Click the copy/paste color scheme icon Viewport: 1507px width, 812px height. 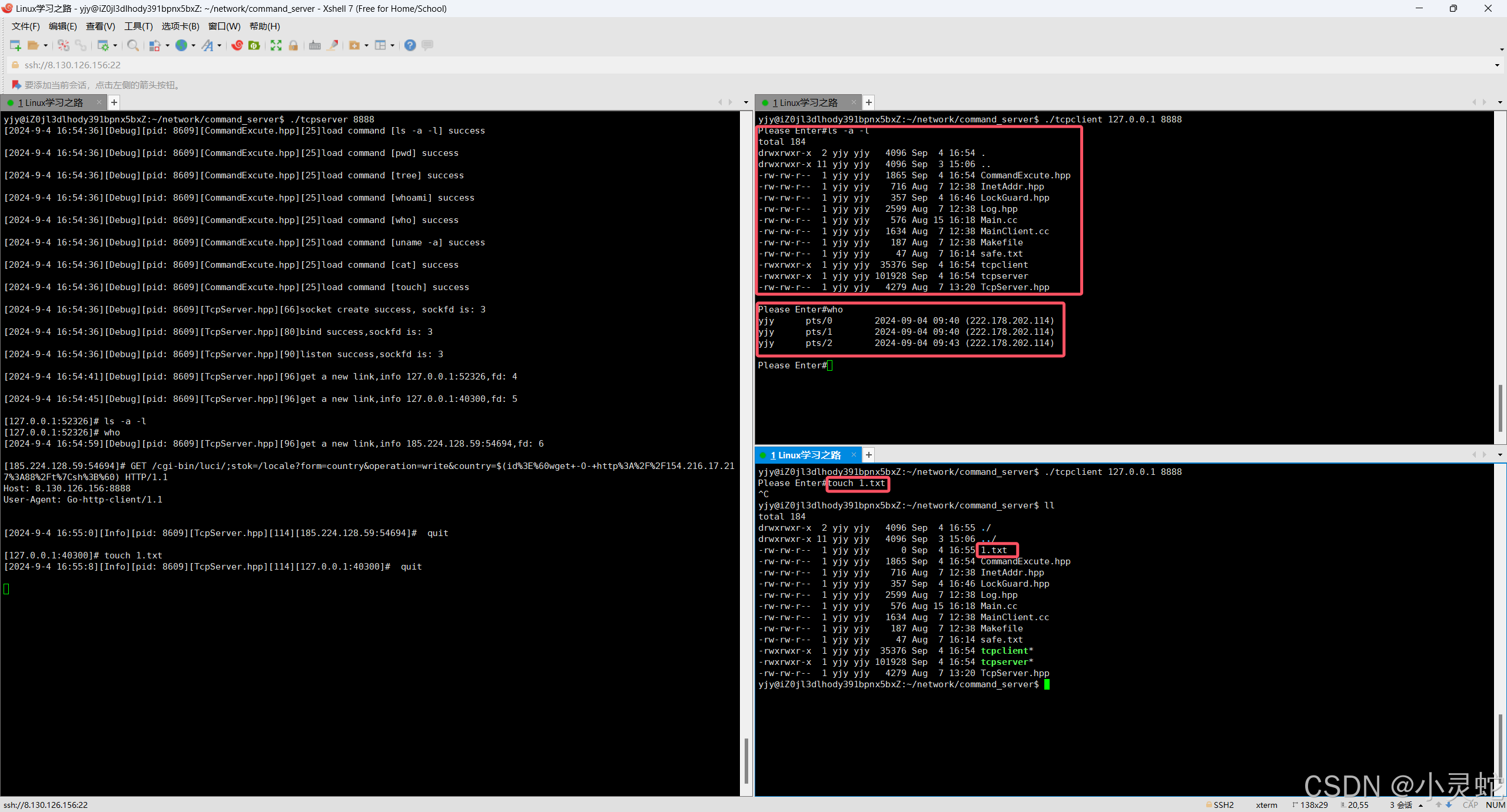click(155, 45)
